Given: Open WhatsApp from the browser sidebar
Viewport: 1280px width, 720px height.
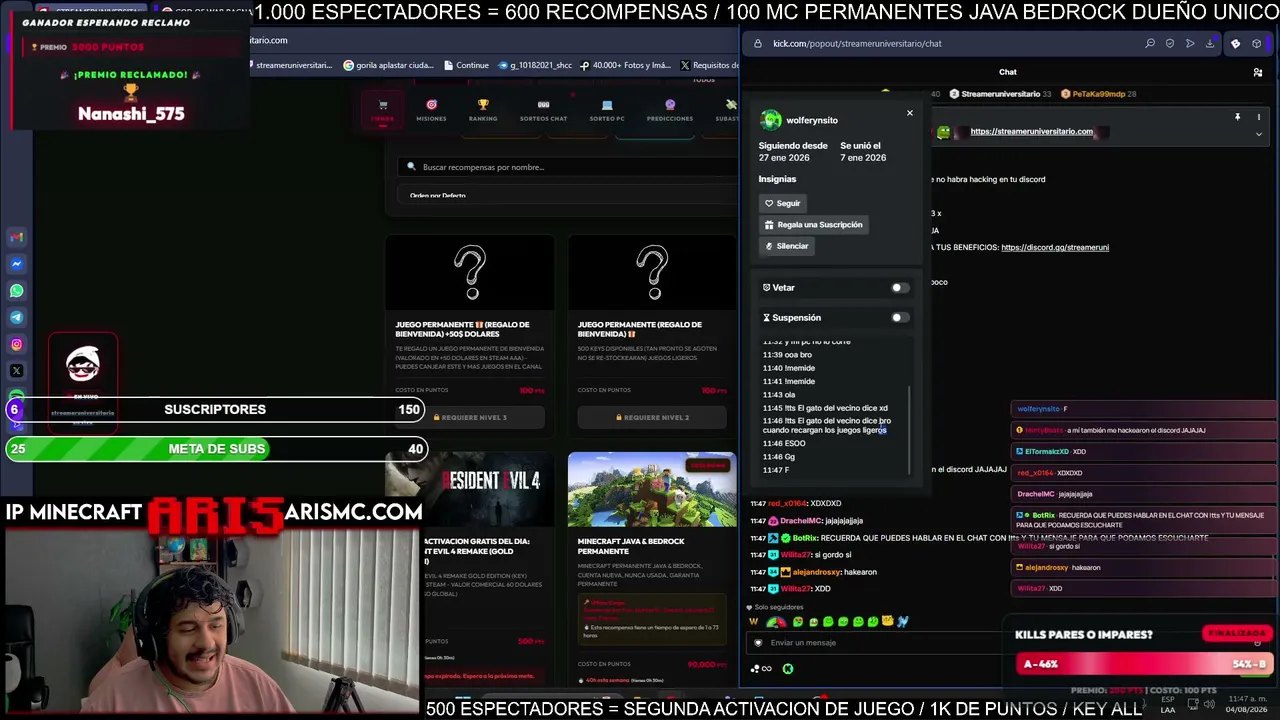Looking at the screenshot, I should [17, 291].
